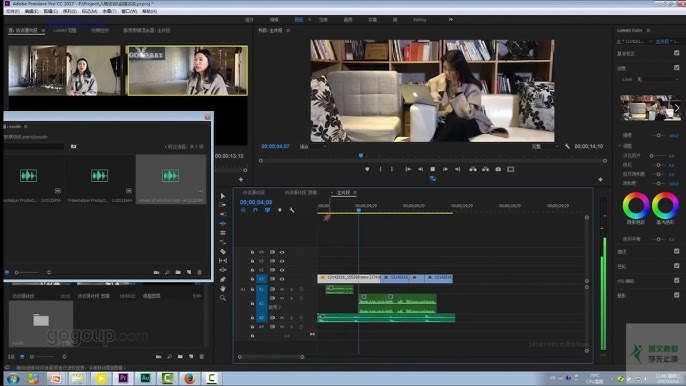Viewport: 686px width, 386px height.
Task: Select the Slide tool
Action: click(223, 270)
